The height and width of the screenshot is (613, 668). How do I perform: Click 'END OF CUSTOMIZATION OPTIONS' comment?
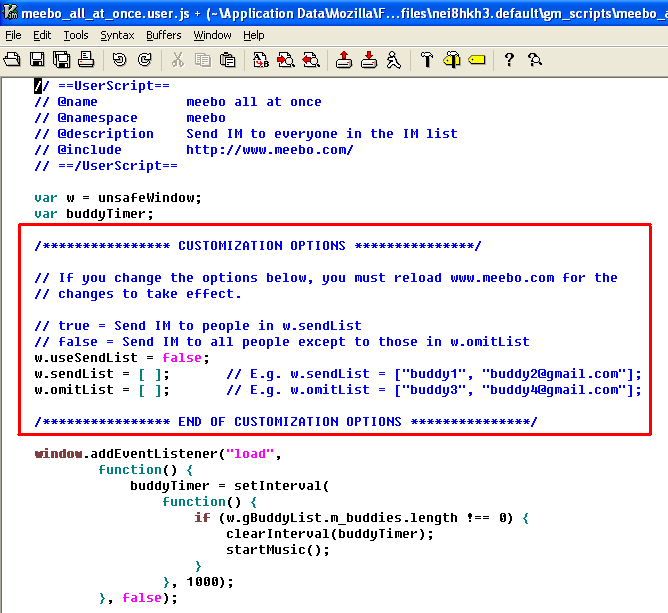click(x=290, y=422)
